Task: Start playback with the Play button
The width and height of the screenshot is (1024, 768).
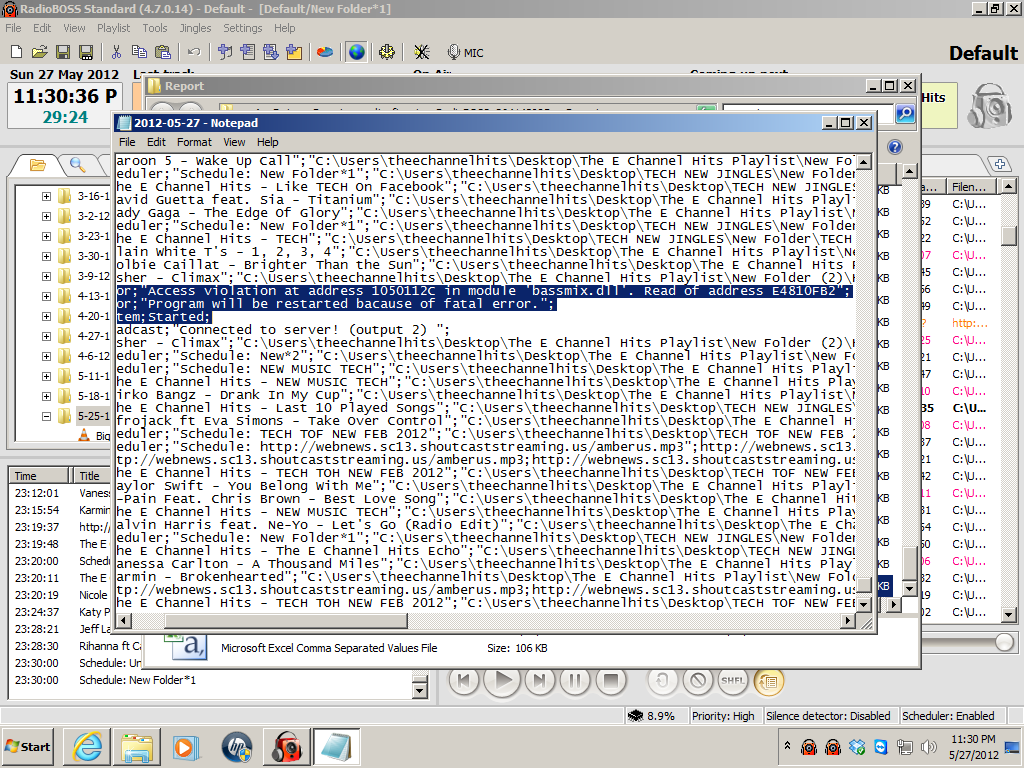Action: point(502,681)
